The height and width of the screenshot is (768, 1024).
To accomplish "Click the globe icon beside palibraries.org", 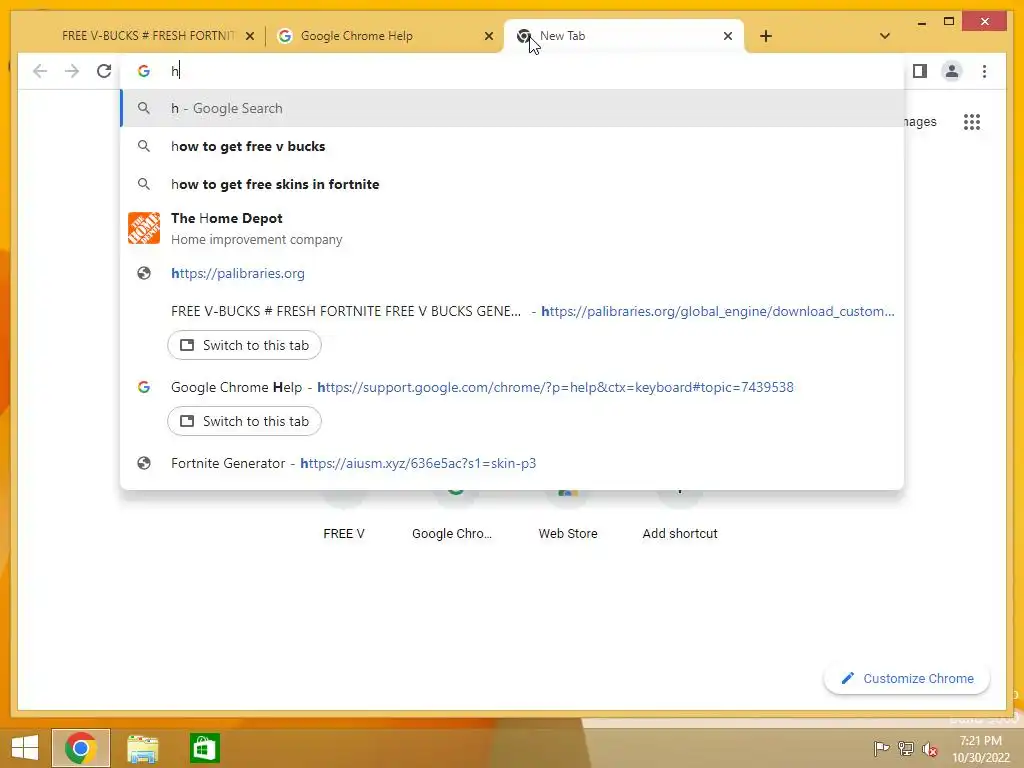I will click(144, 274).
